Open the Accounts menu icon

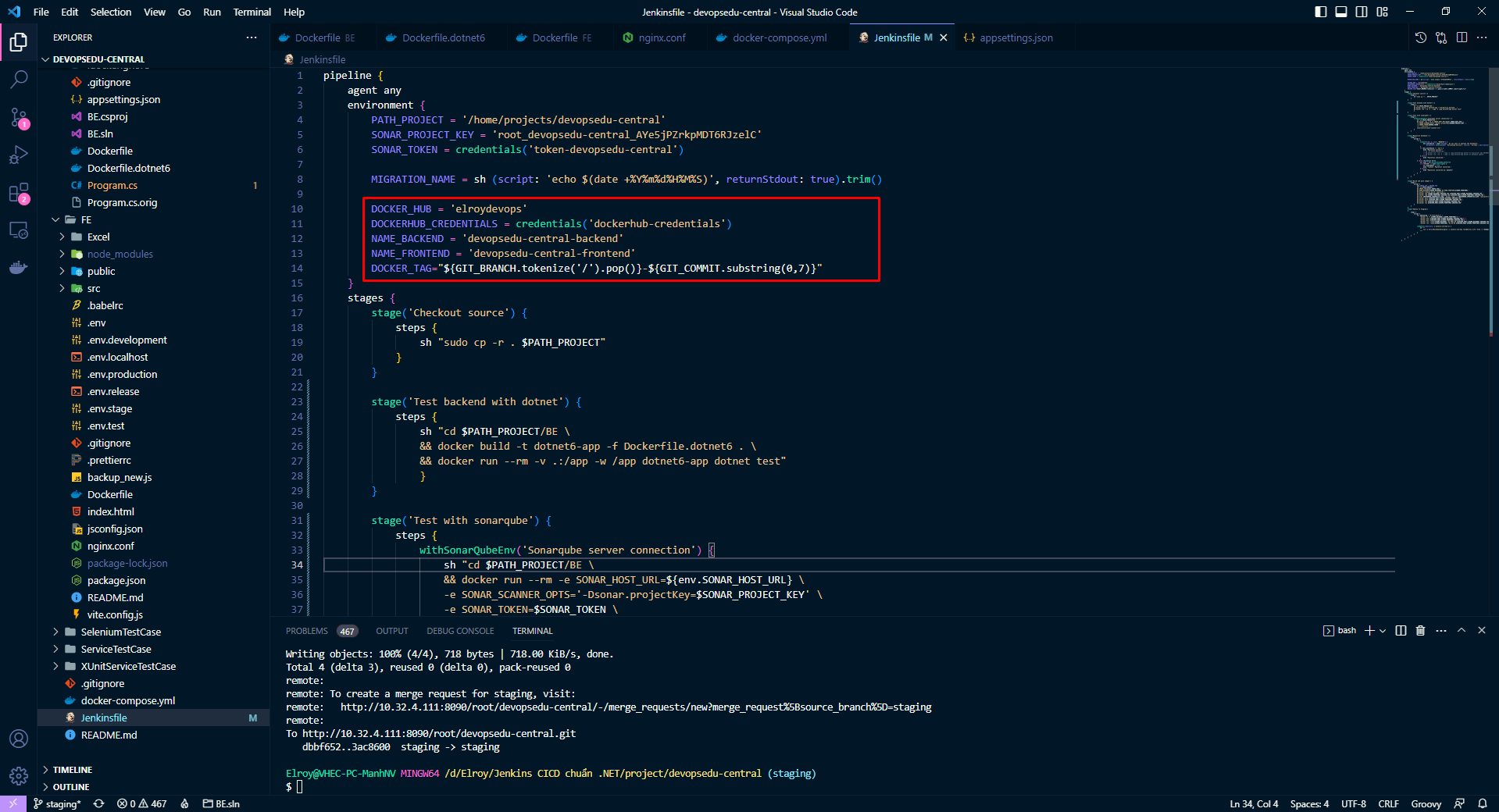coord(19,739)
